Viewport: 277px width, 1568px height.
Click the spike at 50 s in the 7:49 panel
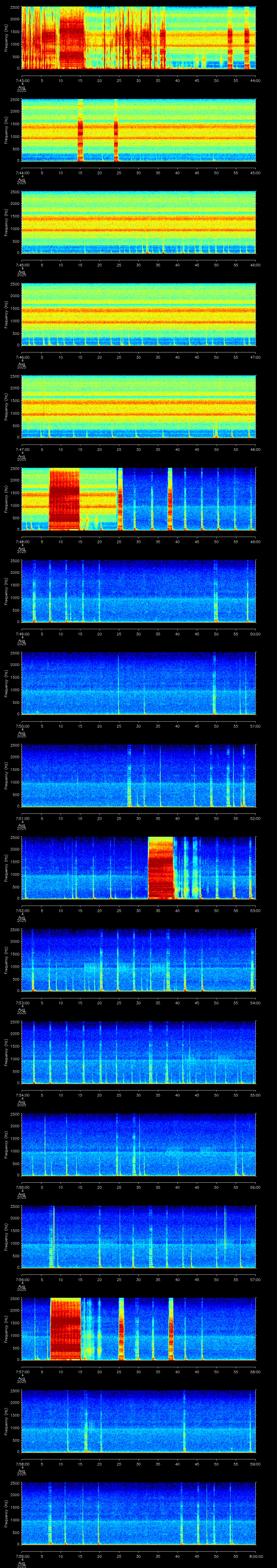[216, 591]
